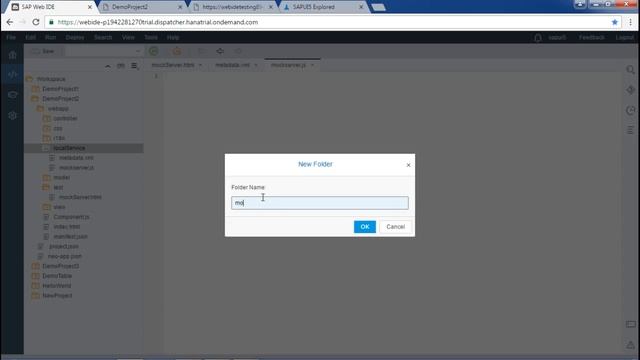Viewport: 640px width, 360px height.
Task: Switch to the SAPUI5 Explored browser tab
Action: click(x=313, y=7)
